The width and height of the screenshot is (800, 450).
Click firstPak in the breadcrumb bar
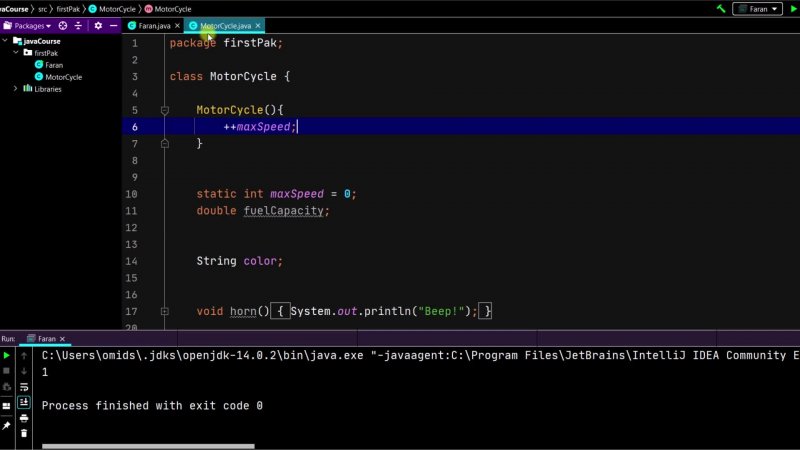[68, 8]
